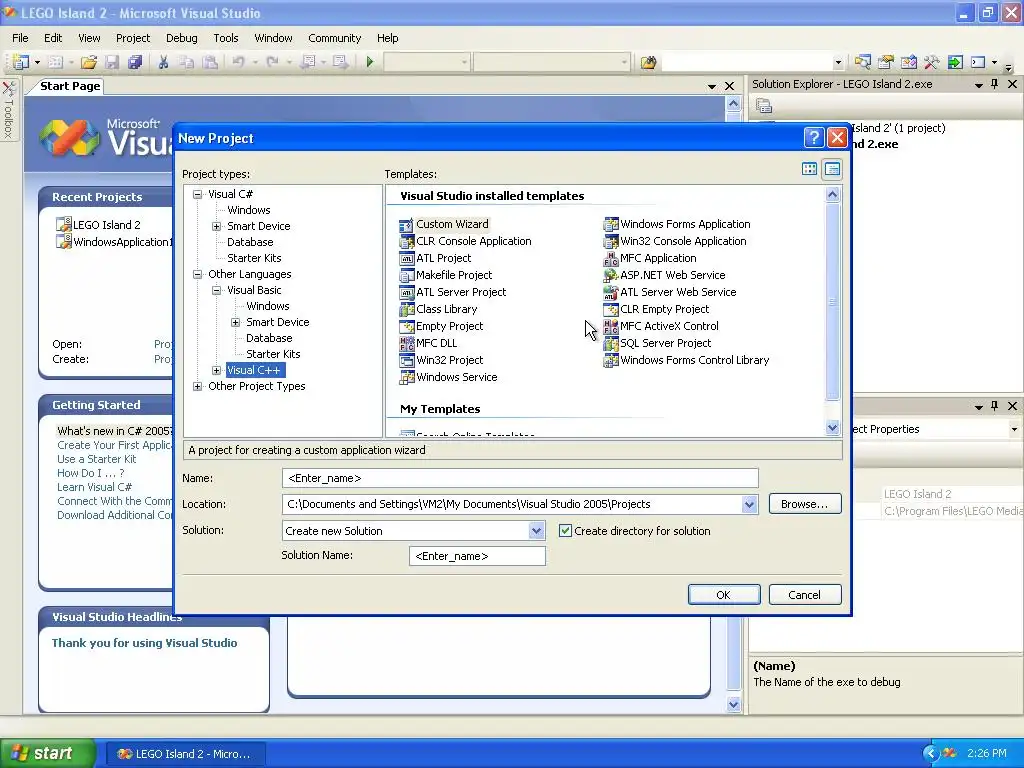Select the Custom Wizard template icon
This screenshot has height=768, width=1024.
(x=406, y=225)
